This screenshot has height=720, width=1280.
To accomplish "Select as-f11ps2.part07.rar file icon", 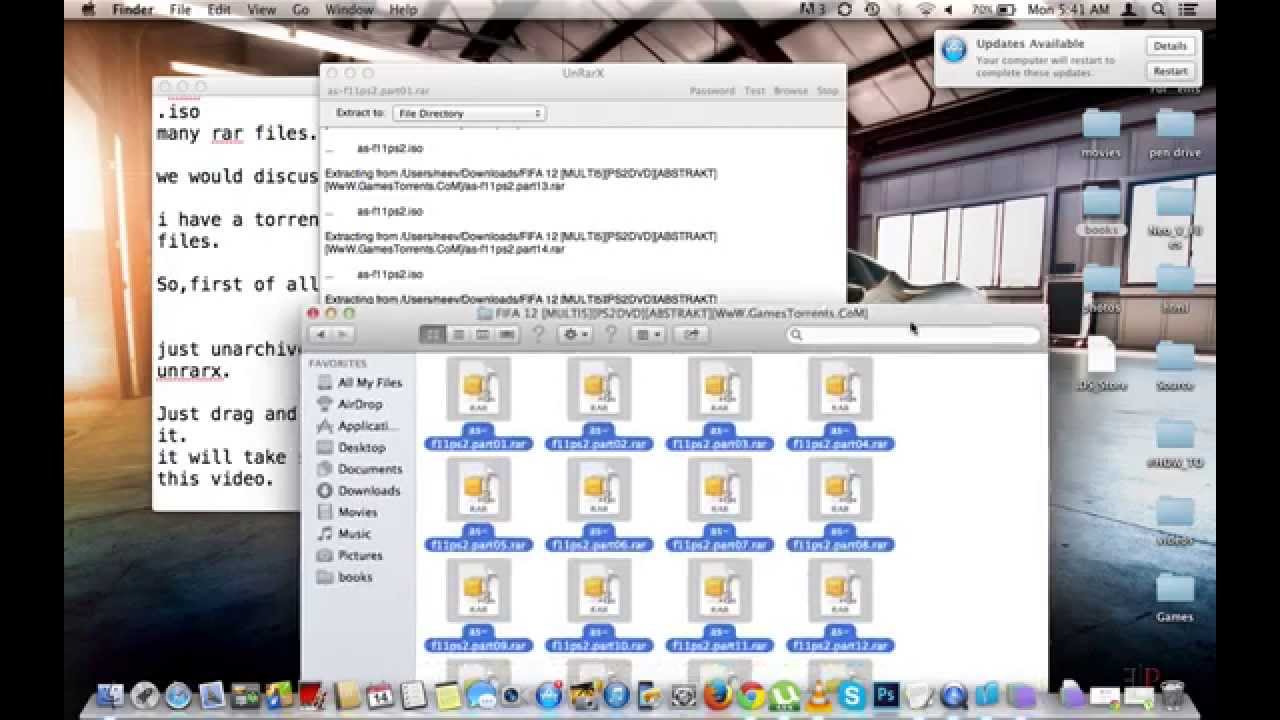I will 720,490.
